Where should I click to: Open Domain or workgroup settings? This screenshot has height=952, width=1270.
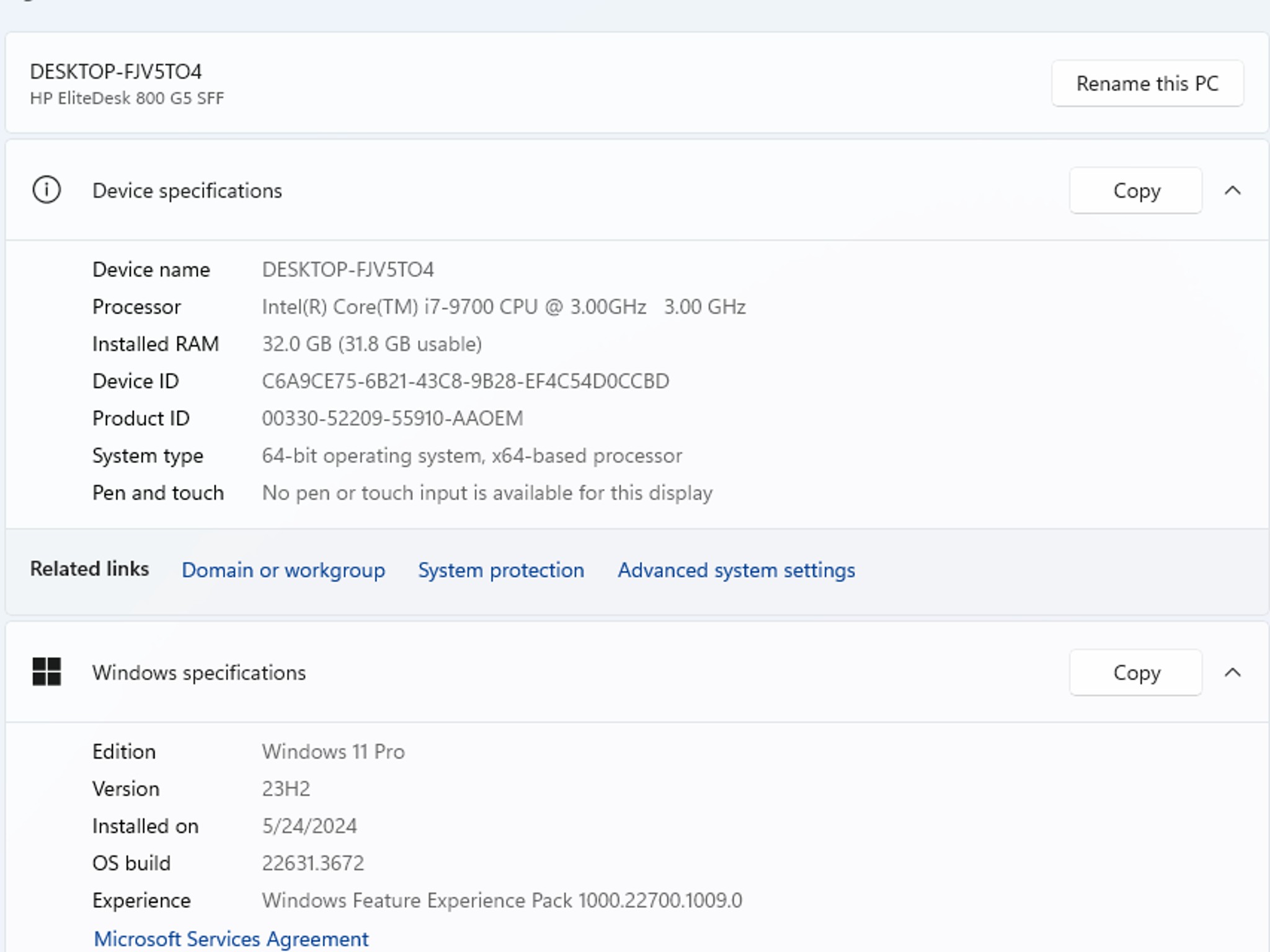283,570
